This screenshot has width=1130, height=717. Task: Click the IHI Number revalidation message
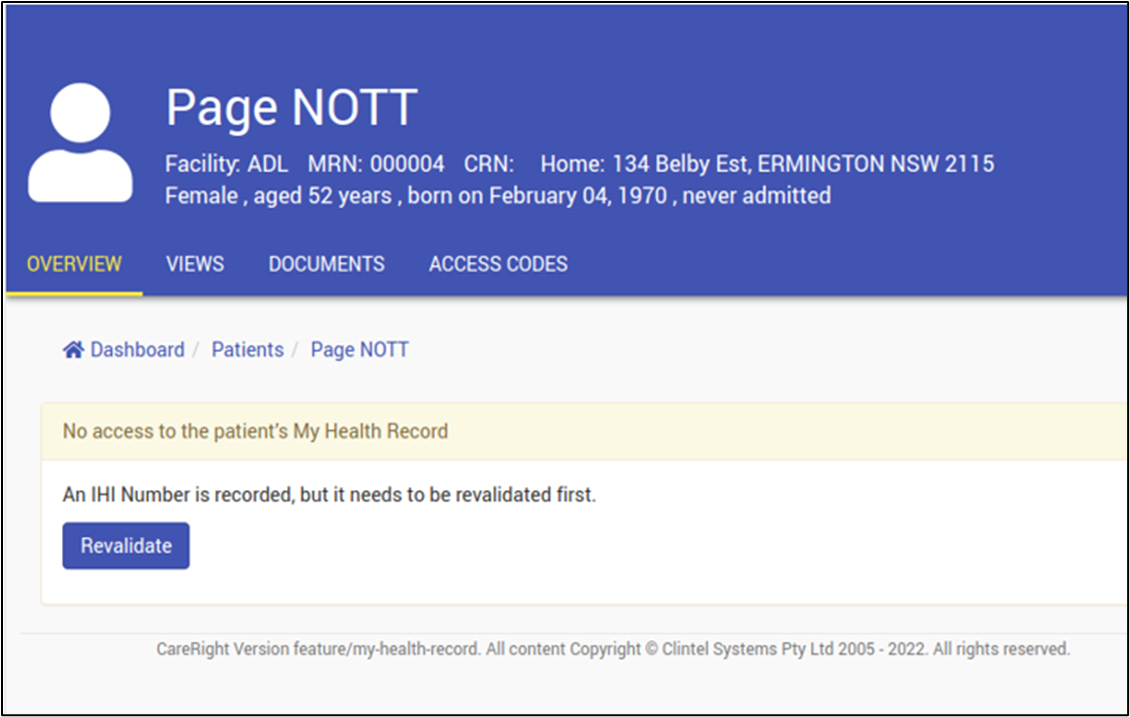pyautogui.click(x=329, y=495)
